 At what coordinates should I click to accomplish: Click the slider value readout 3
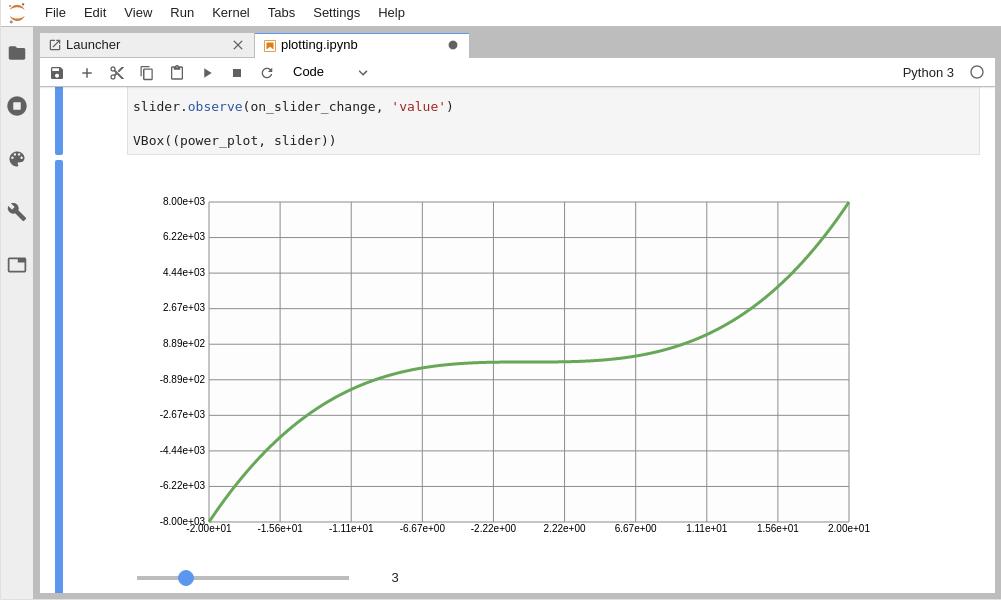click(395, 578)
